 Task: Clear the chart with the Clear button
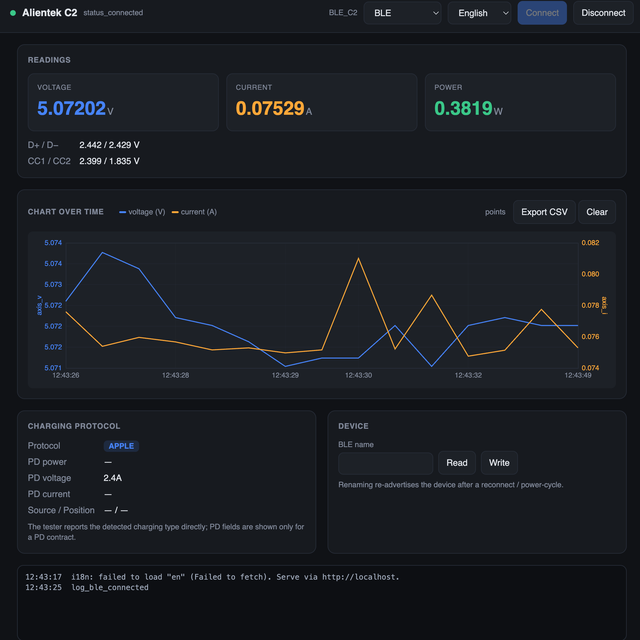[597, 212]
